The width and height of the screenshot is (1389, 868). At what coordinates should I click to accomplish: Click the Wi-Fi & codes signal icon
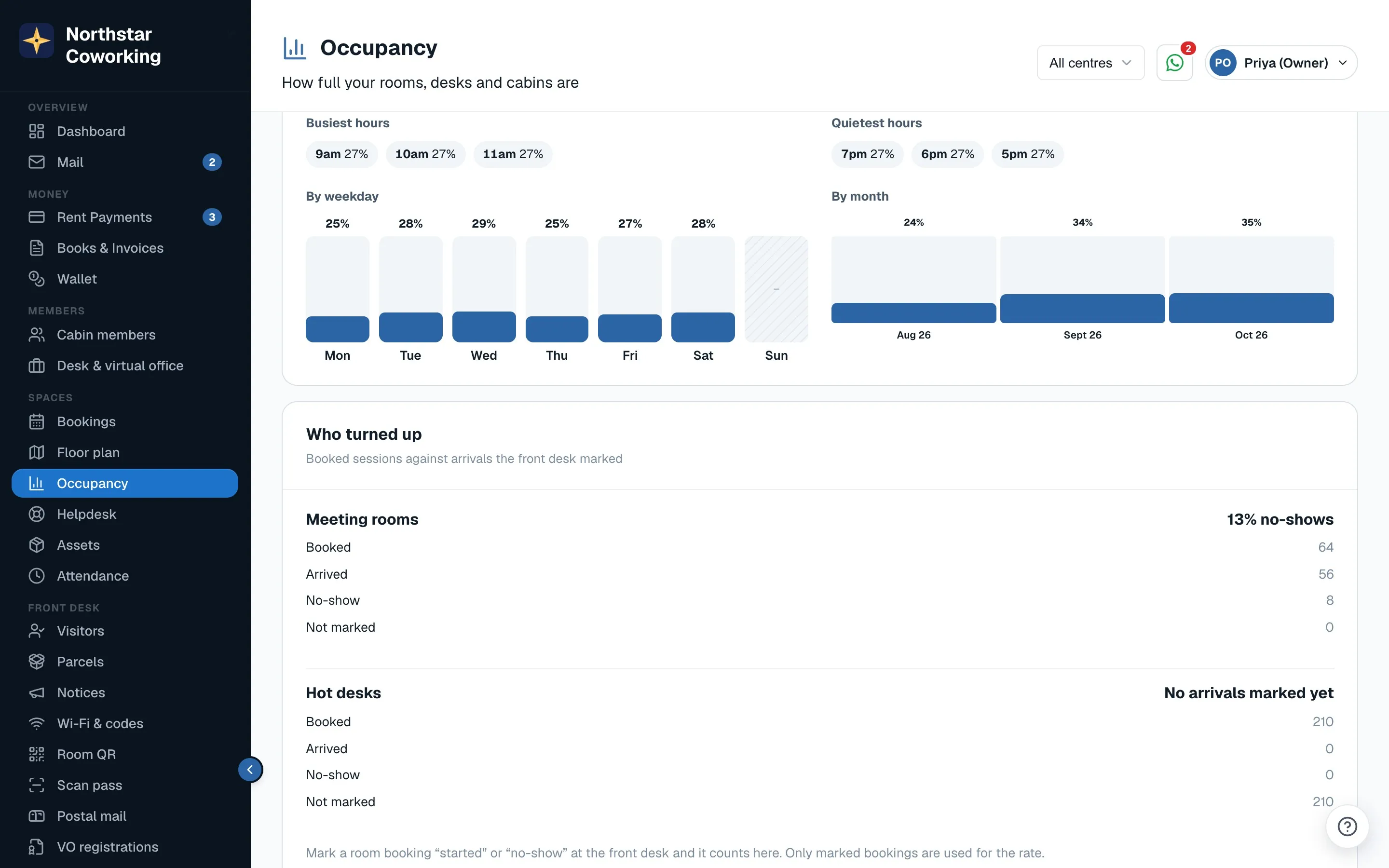click(x=37, y=724)
